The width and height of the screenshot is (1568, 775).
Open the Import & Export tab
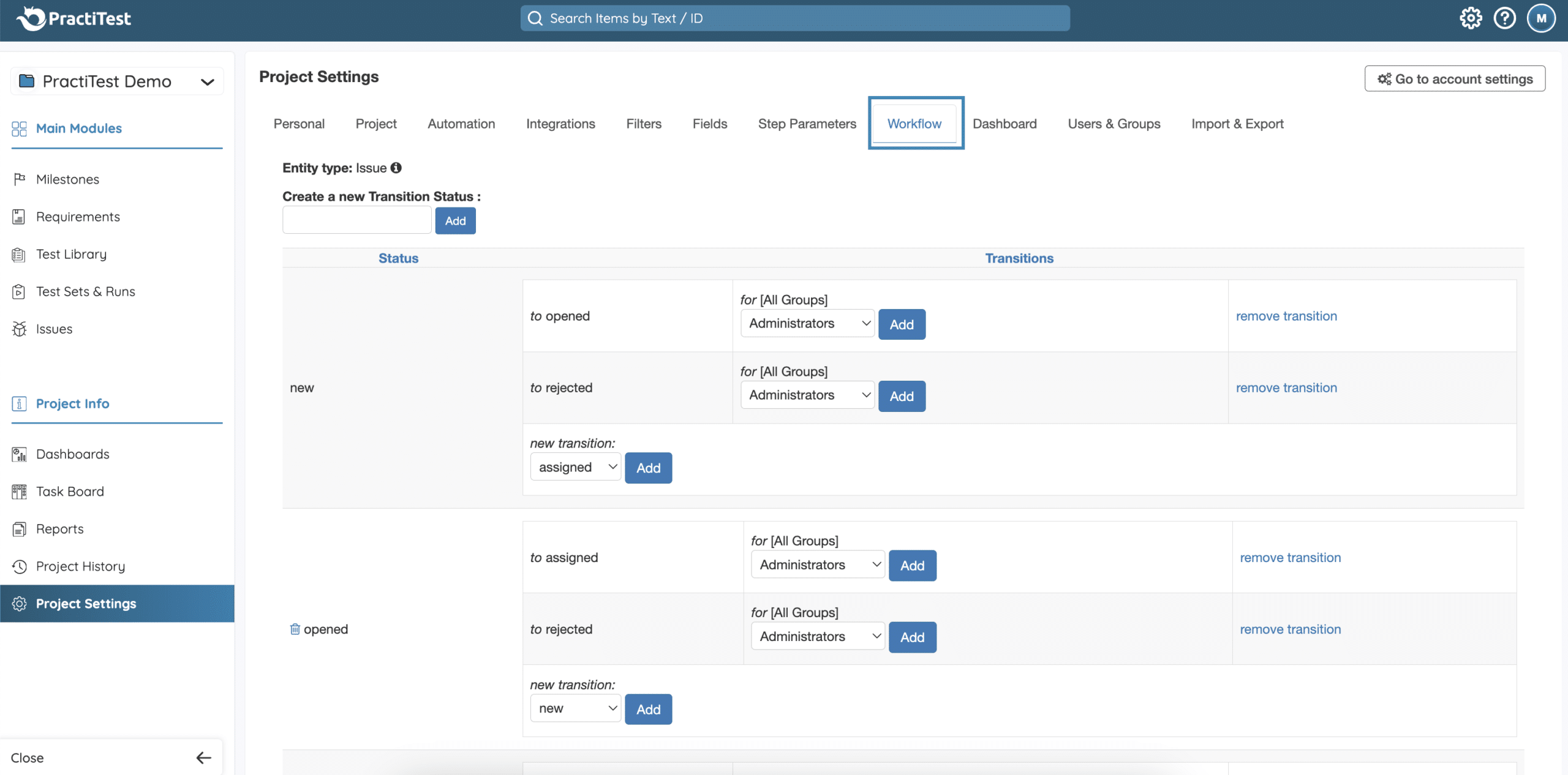click(x=1237, y=124)
